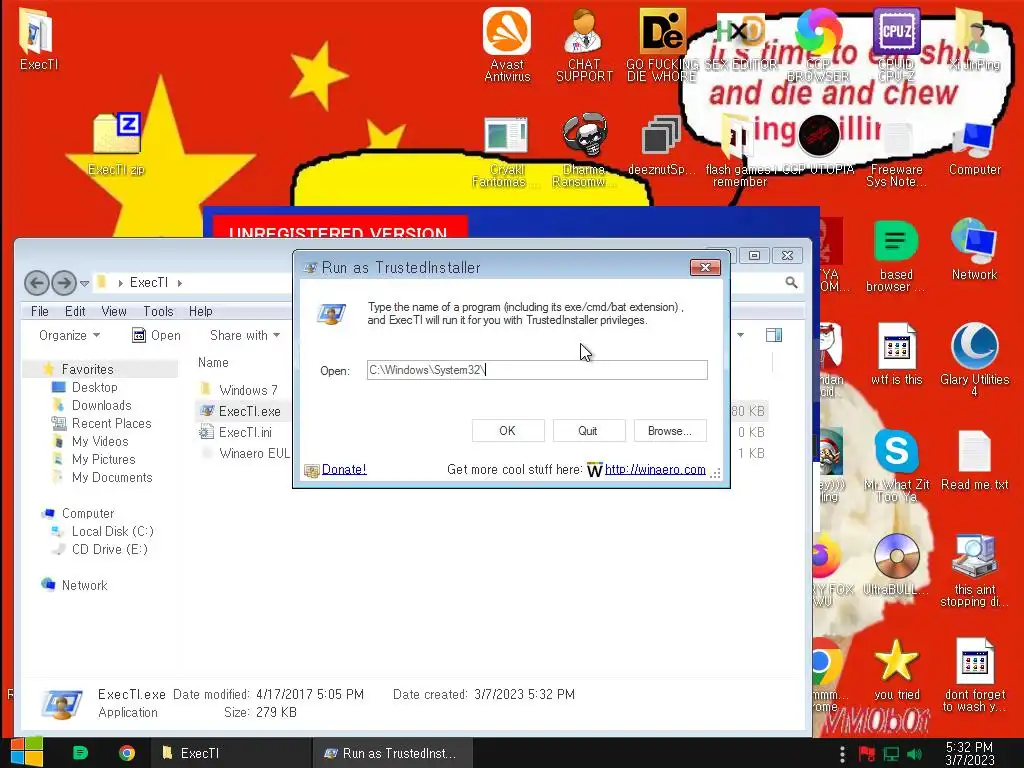The image size is (1024, 768).
Task: Open the Read me.txt desktop file
Action: point(974,460)
